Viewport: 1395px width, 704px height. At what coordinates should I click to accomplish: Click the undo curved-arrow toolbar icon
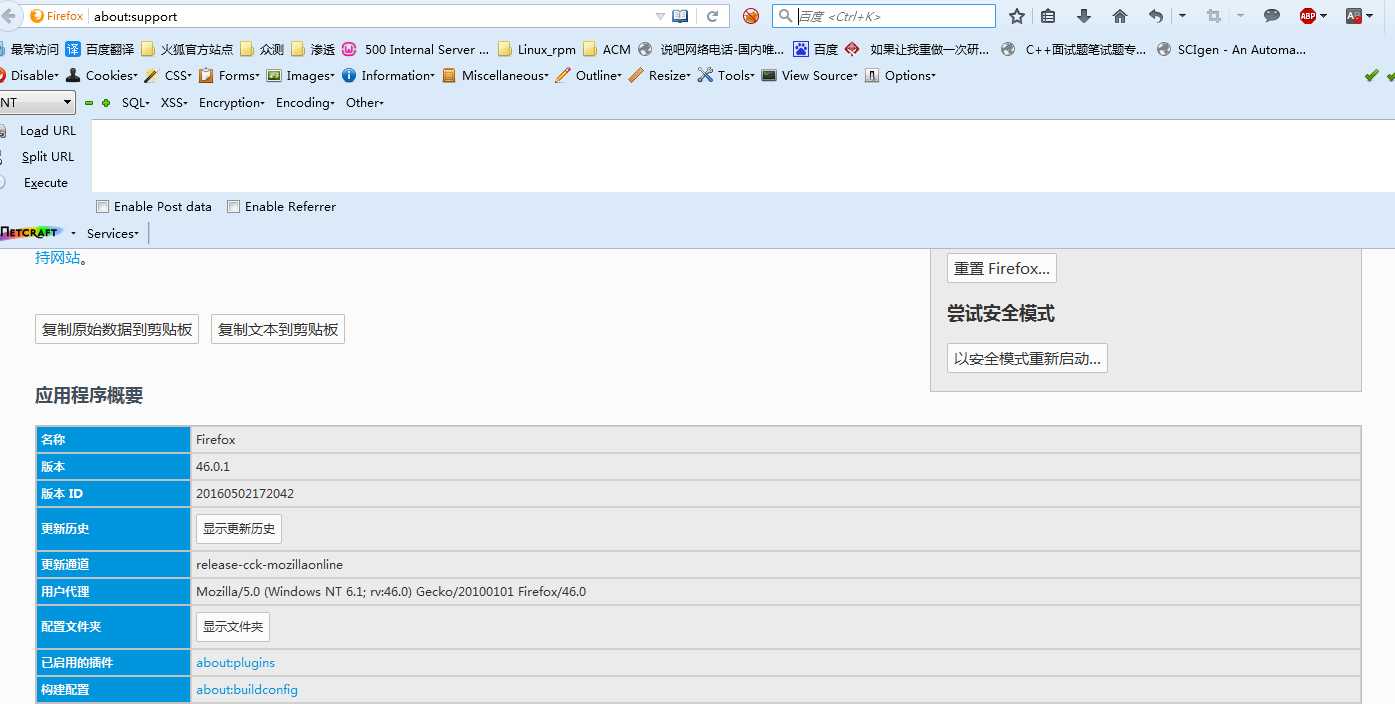coord(1156,16)
